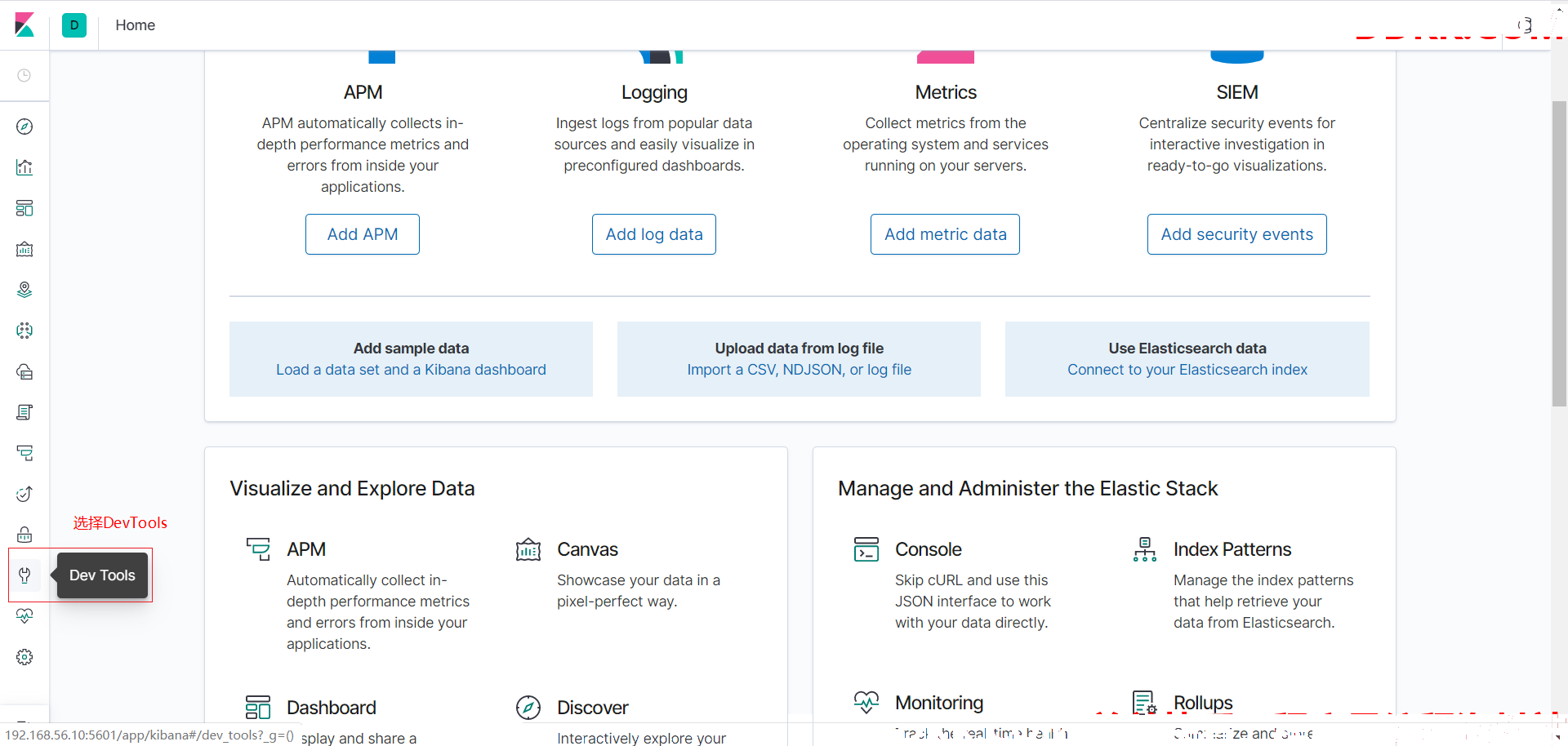Click the Use Elasticsearch data heading
This screenshot has width=1568, height=746.
(x=1187, y=349)
